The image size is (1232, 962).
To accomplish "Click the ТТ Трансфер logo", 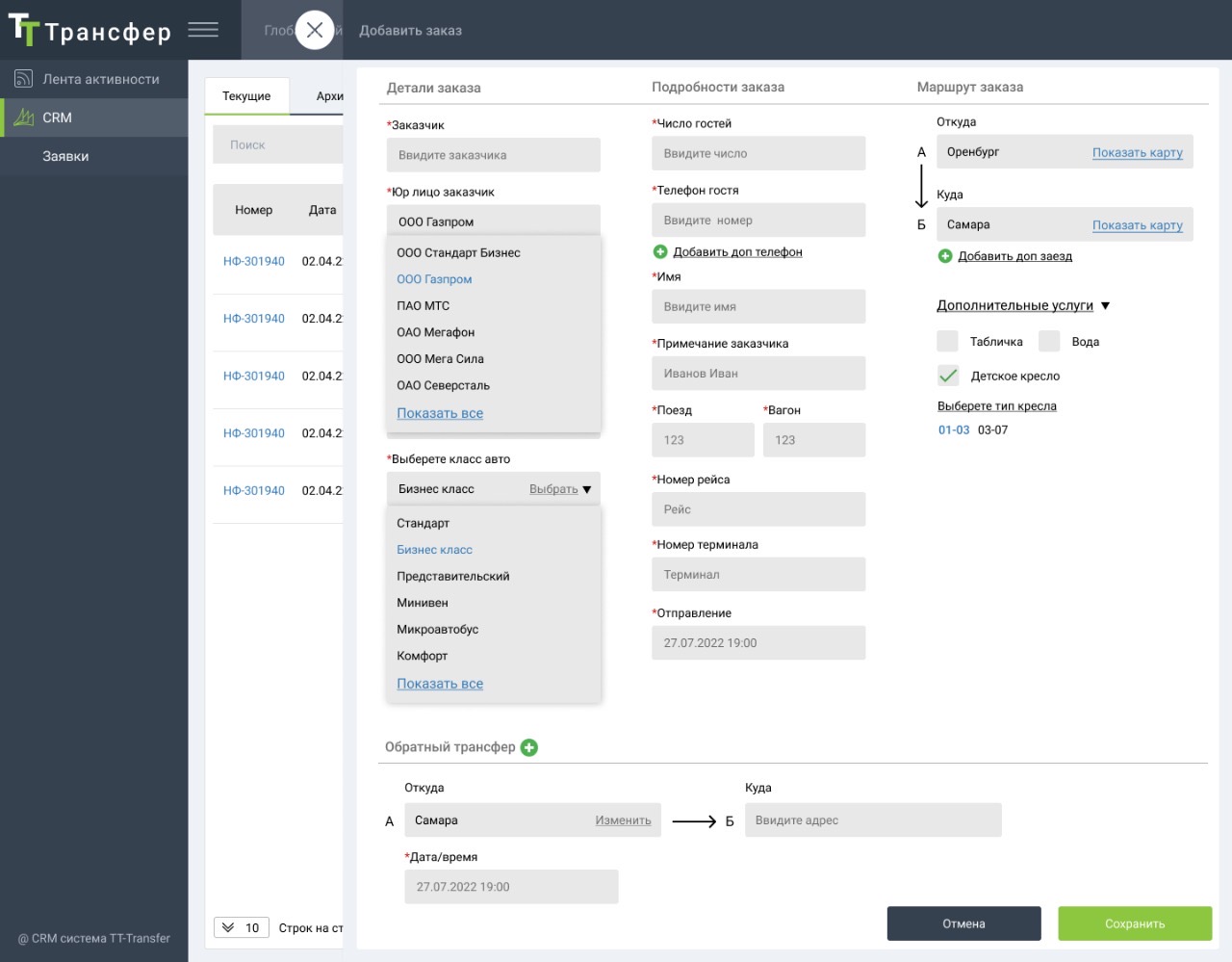I will (90, 31).
